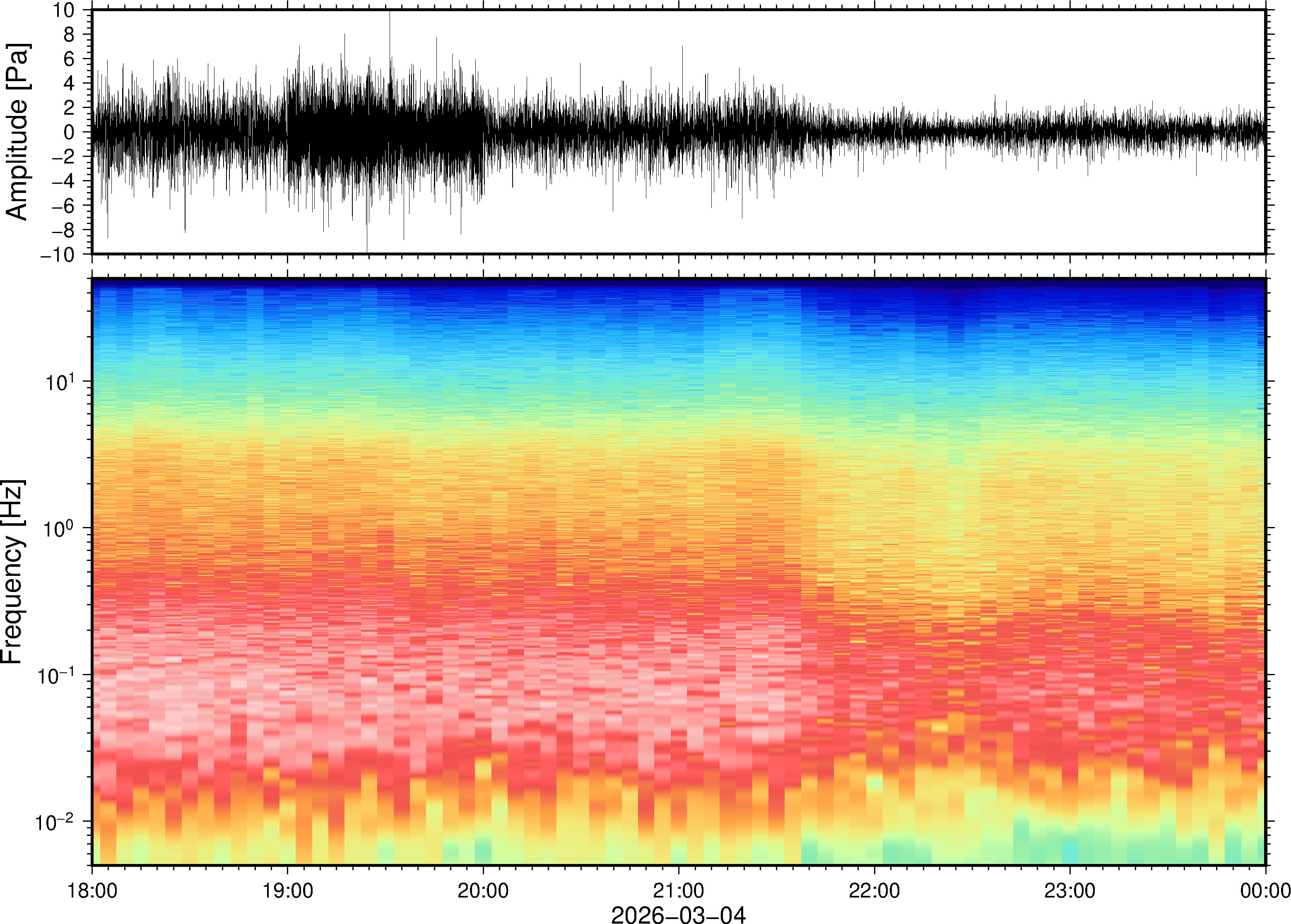Image resolution: width=1291 pixels, height=924 pixels.
Task: Click the -4 amplitude tick label
Action: click(x=63, y=181)
